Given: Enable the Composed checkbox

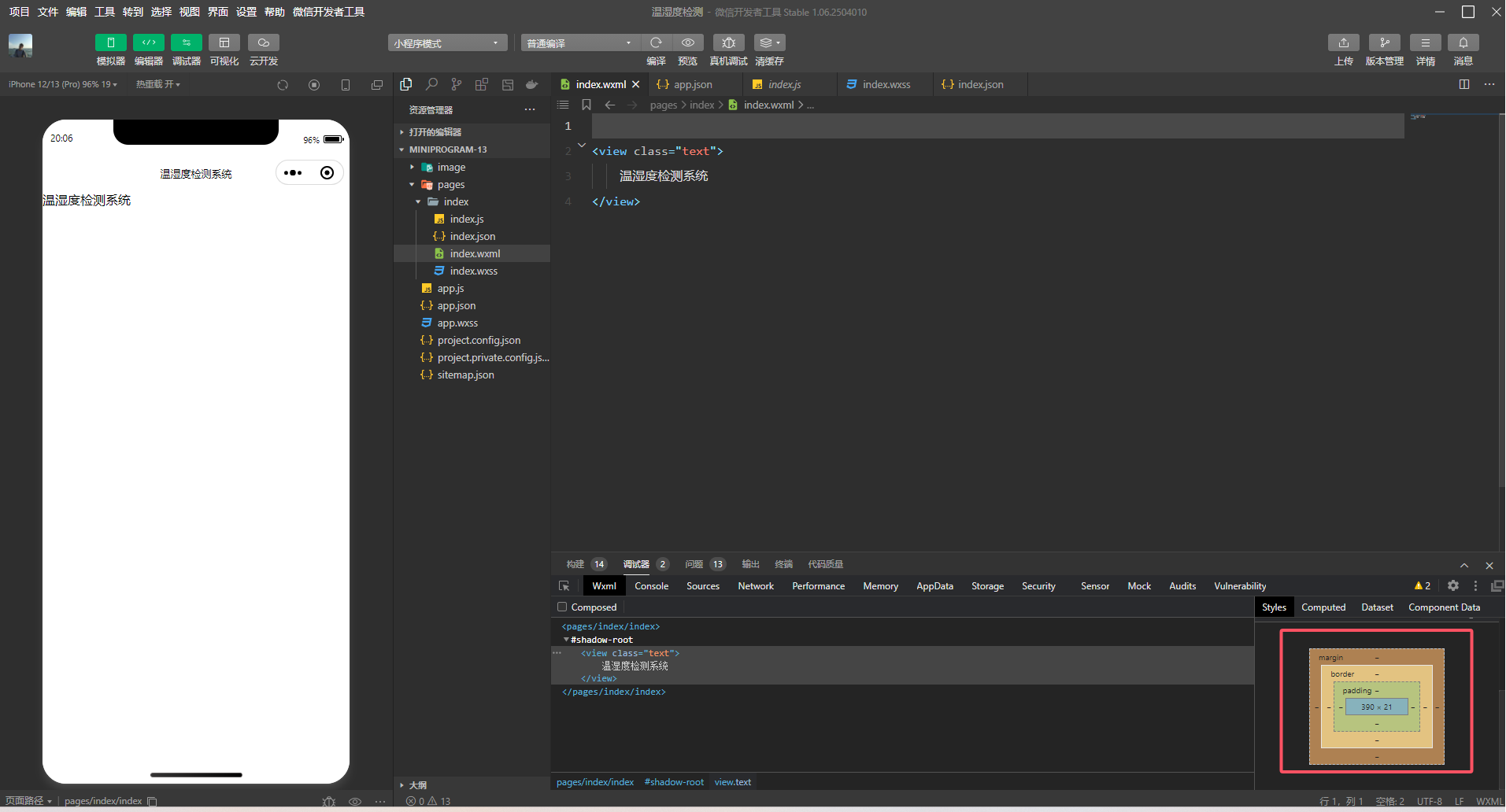Looking at the screenshot, I should 562,607.
